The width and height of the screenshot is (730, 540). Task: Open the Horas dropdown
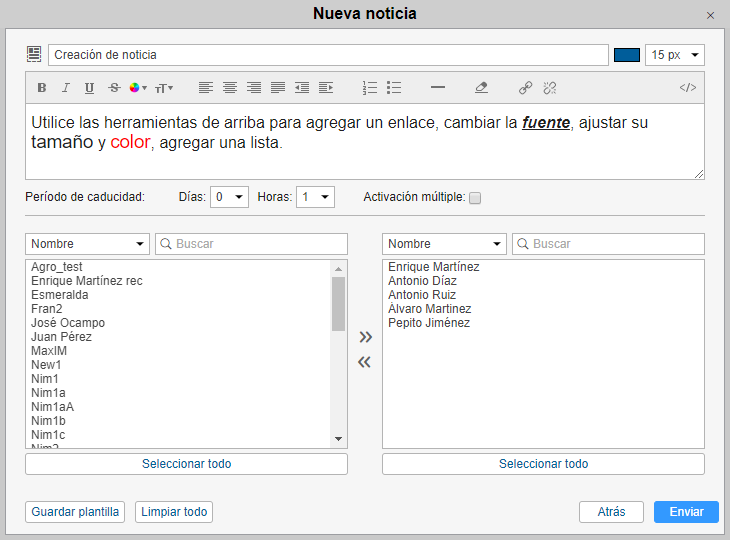pyautogui.click(x=316, y=197)
